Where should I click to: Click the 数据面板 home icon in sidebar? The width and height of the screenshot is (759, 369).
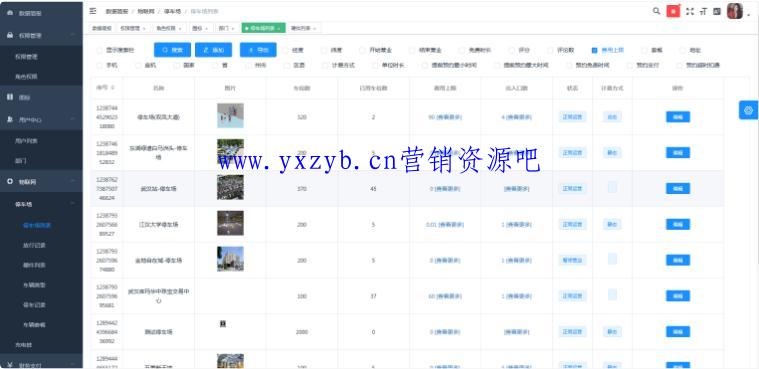tap(10, 13)
